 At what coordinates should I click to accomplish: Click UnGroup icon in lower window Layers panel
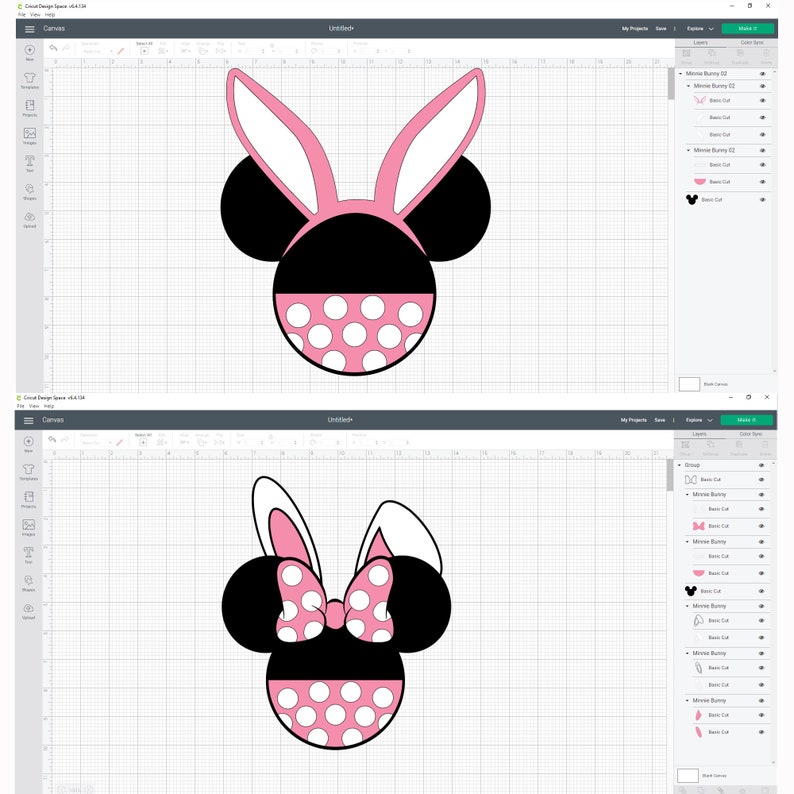[711, 445]
